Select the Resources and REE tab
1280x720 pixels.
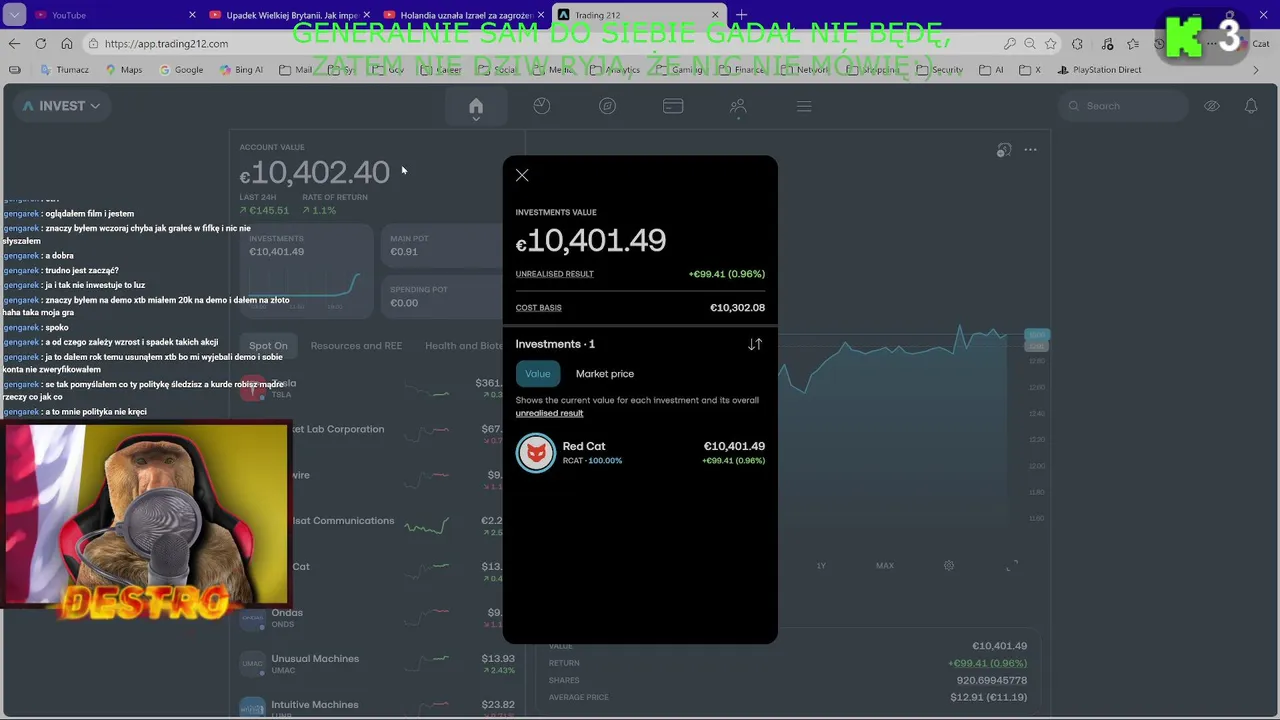click(x=356, y=346)
